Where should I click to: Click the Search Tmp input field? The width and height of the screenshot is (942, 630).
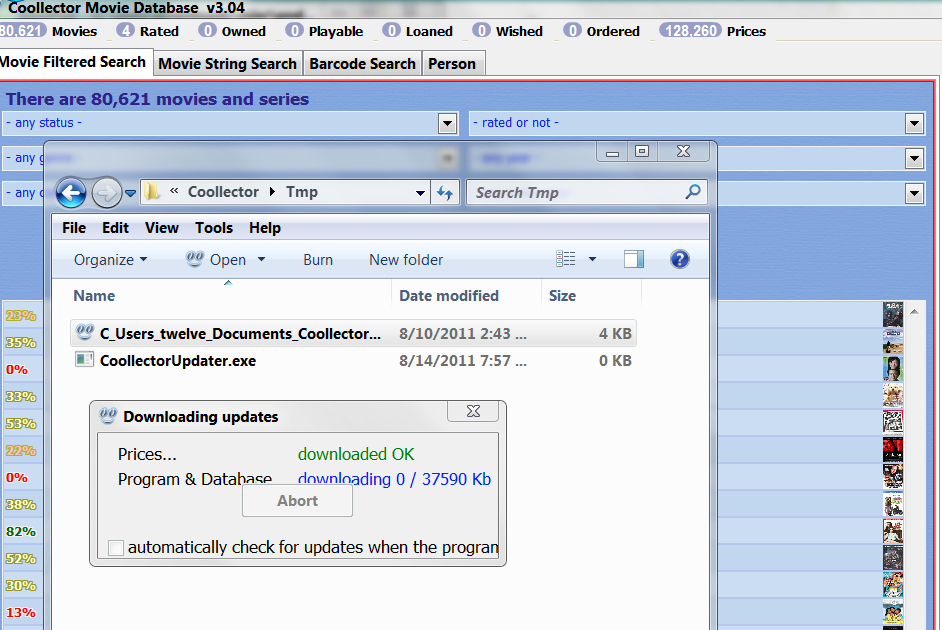[x=586, y=193]
